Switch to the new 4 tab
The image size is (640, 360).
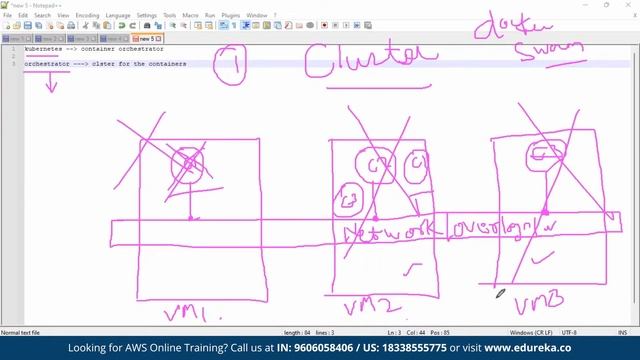tap(115, 39)
